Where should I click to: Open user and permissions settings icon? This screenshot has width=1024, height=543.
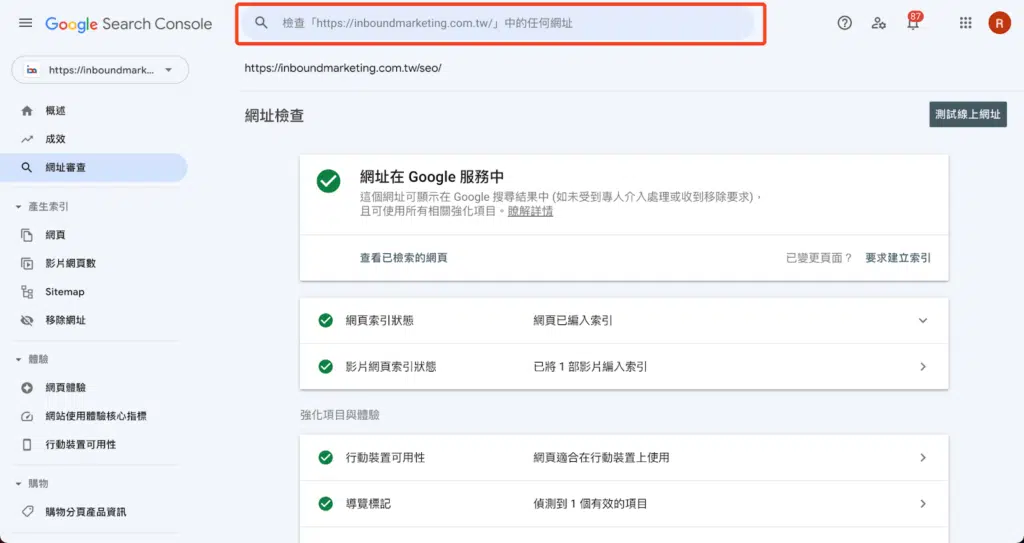click(878, 24)
